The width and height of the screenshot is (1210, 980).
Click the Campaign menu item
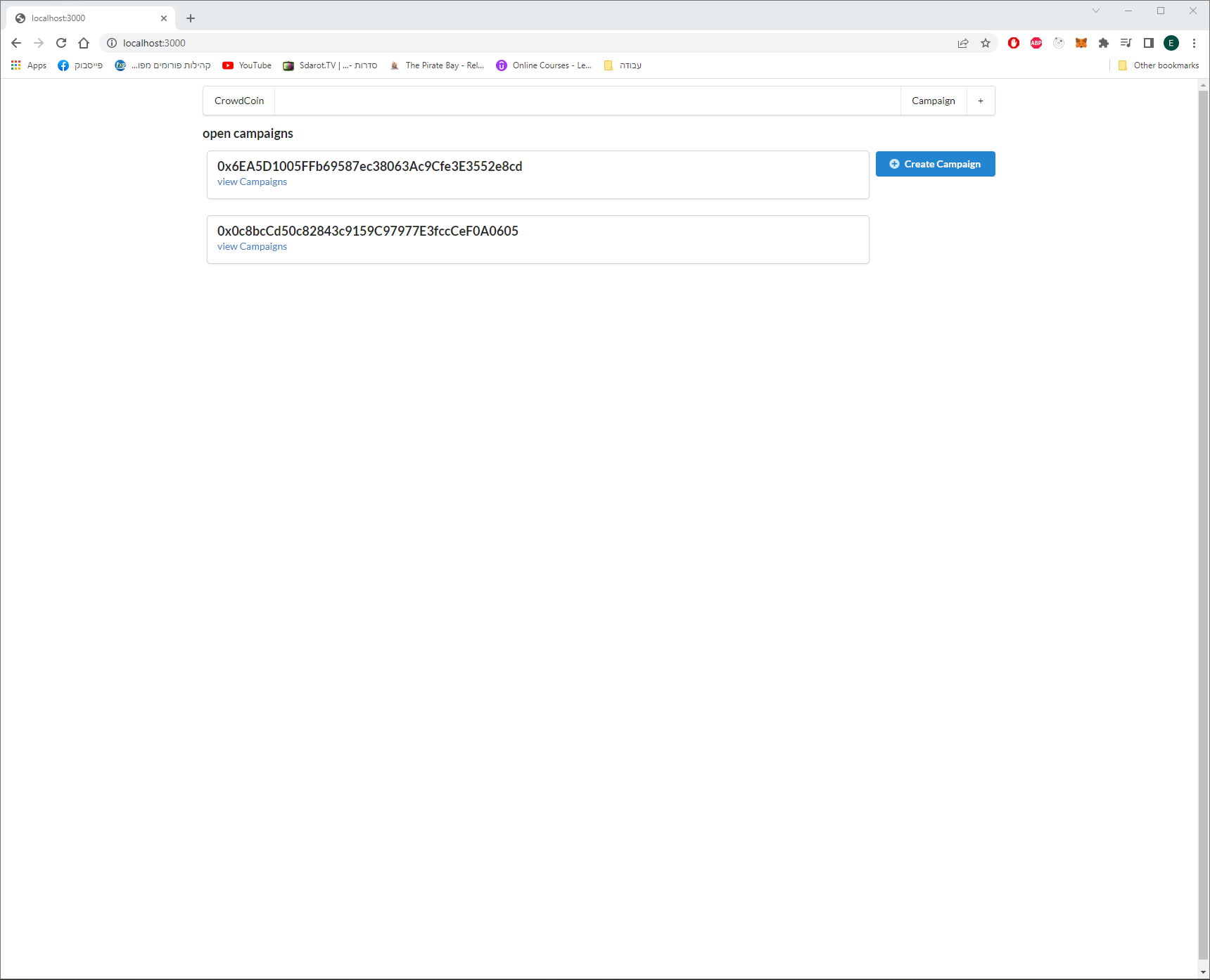[934, 101]
